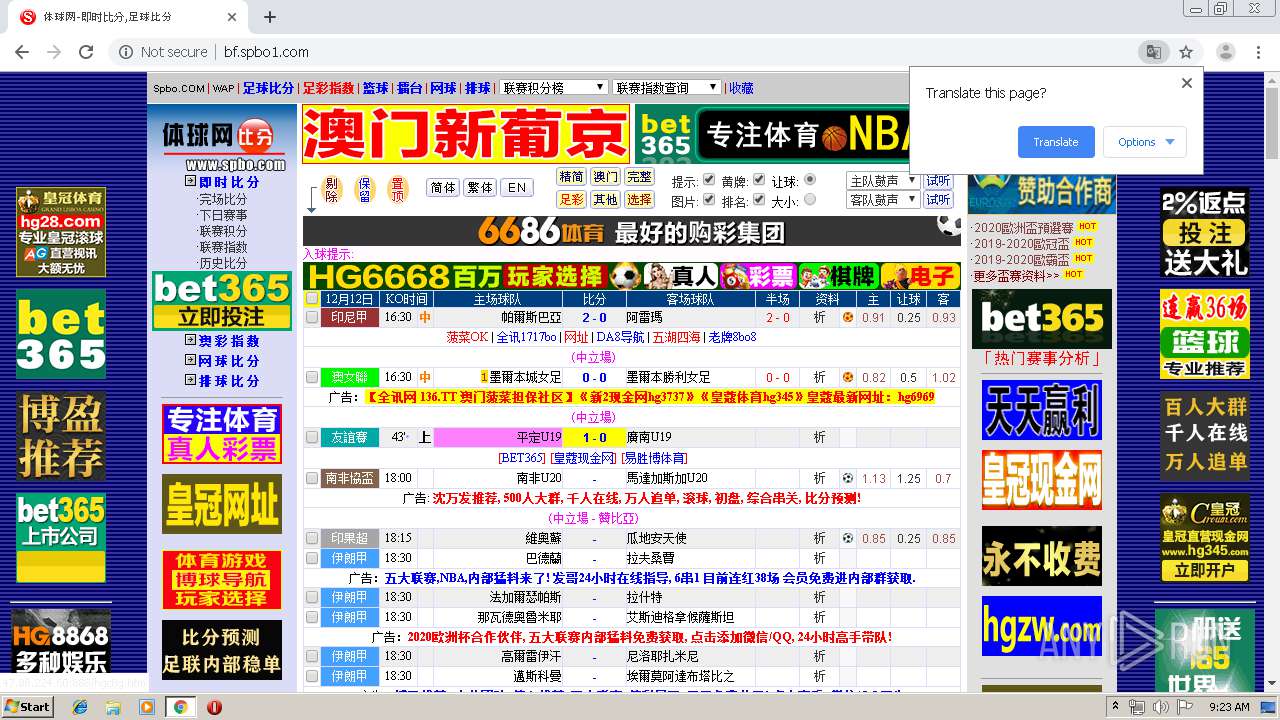Click the blue Translate button
1280x720 pixels.
point(1056,142)
